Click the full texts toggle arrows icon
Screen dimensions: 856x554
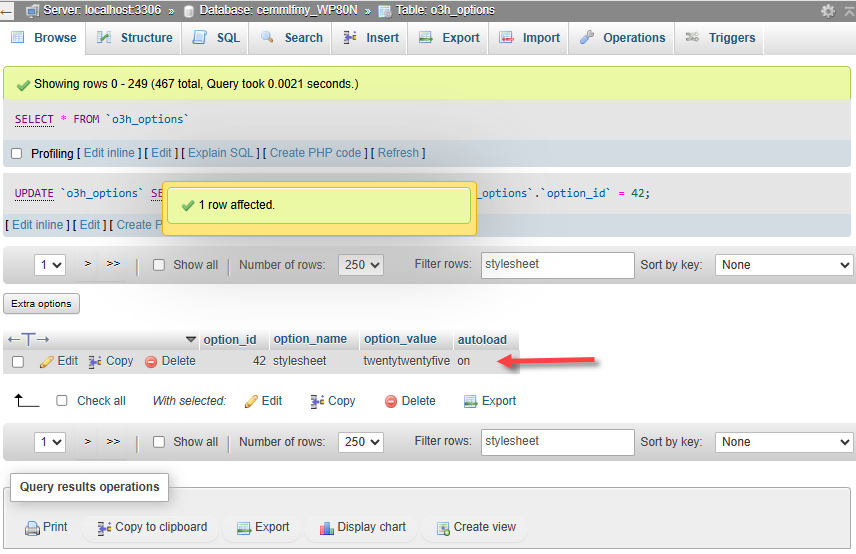28,339
